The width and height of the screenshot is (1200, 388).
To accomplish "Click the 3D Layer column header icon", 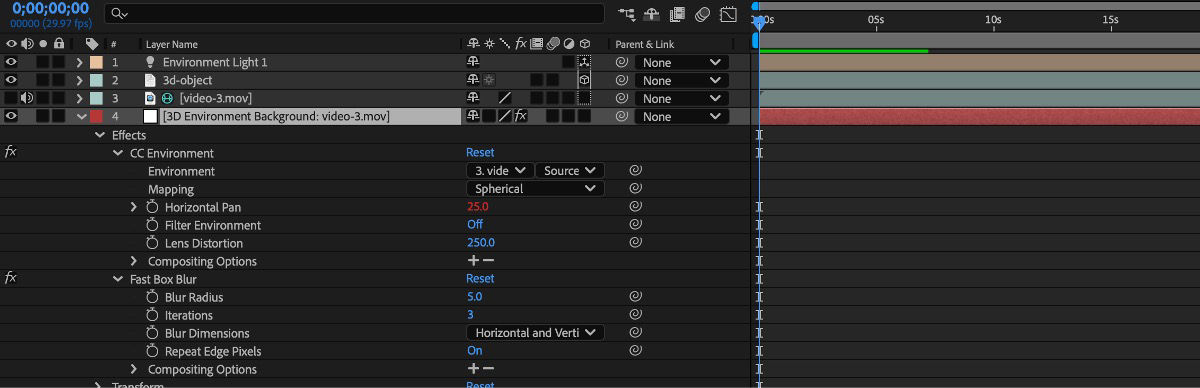I will click(x=585, y=44).
